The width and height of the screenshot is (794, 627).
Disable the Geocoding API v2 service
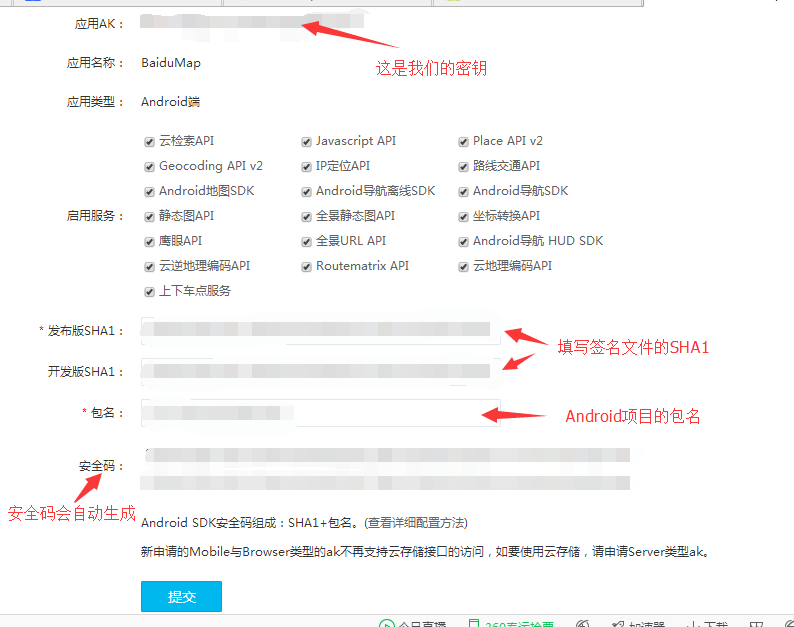149,167
